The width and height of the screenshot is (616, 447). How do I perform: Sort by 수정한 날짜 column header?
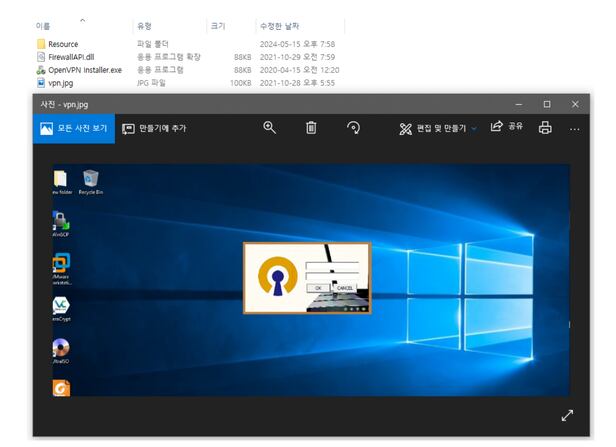coord(281,25)
